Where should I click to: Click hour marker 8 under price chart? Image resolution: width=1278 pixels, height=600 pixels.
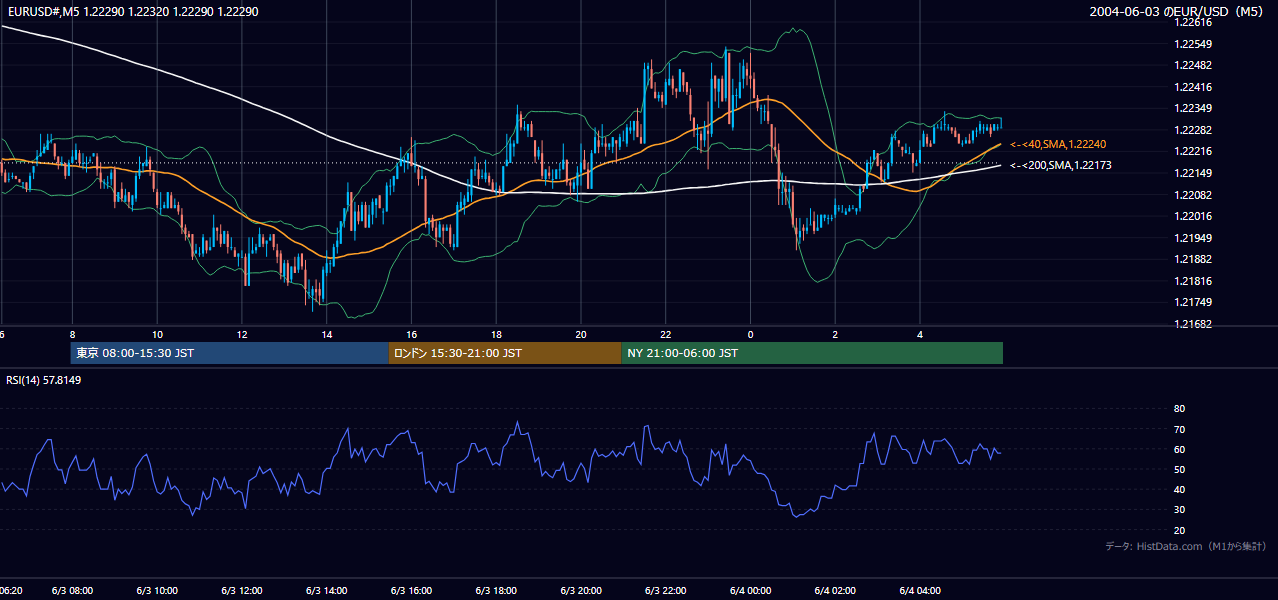[72, 334]
